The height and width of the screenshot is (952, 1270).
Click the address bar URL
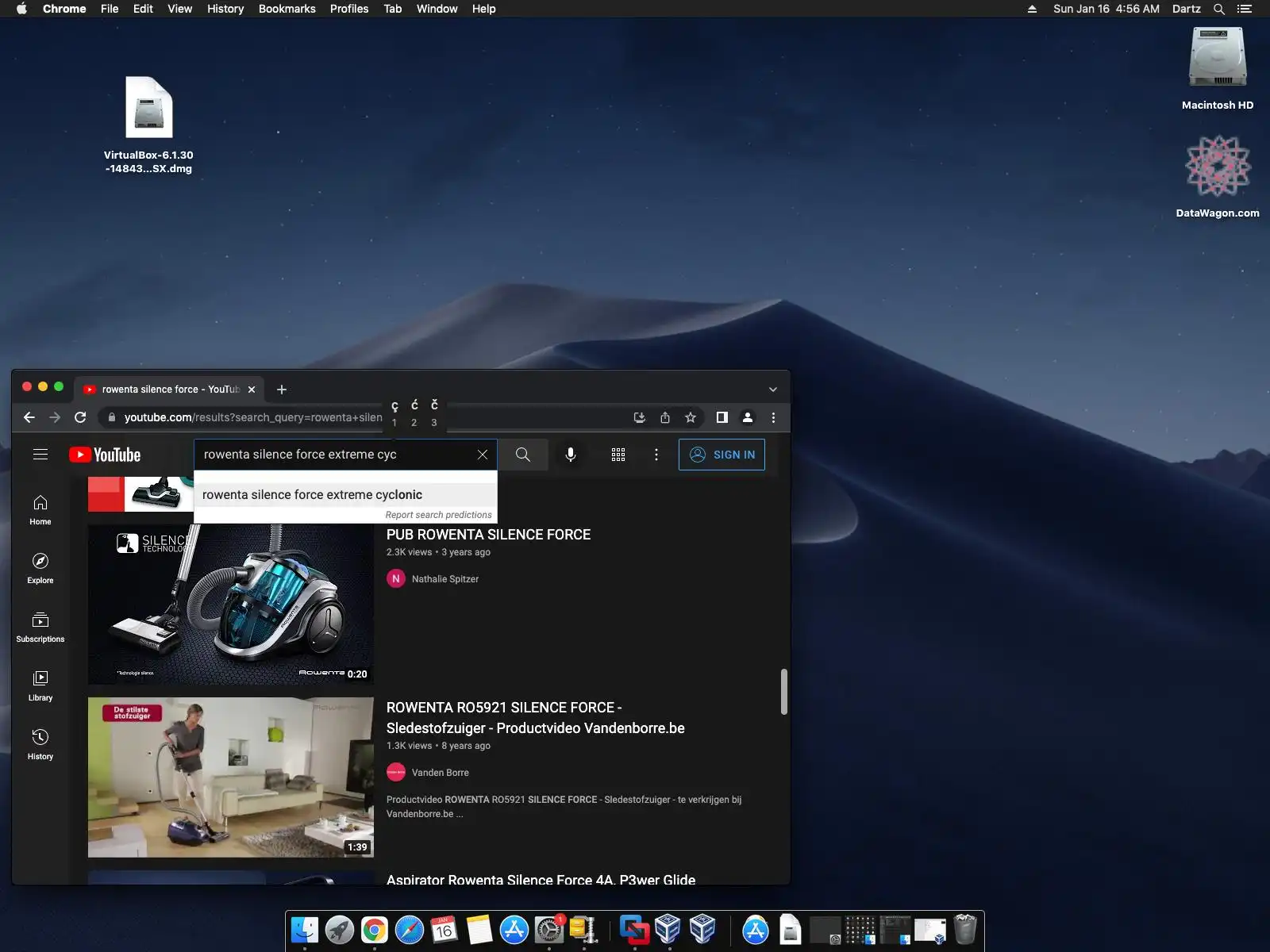click(252, 417)
